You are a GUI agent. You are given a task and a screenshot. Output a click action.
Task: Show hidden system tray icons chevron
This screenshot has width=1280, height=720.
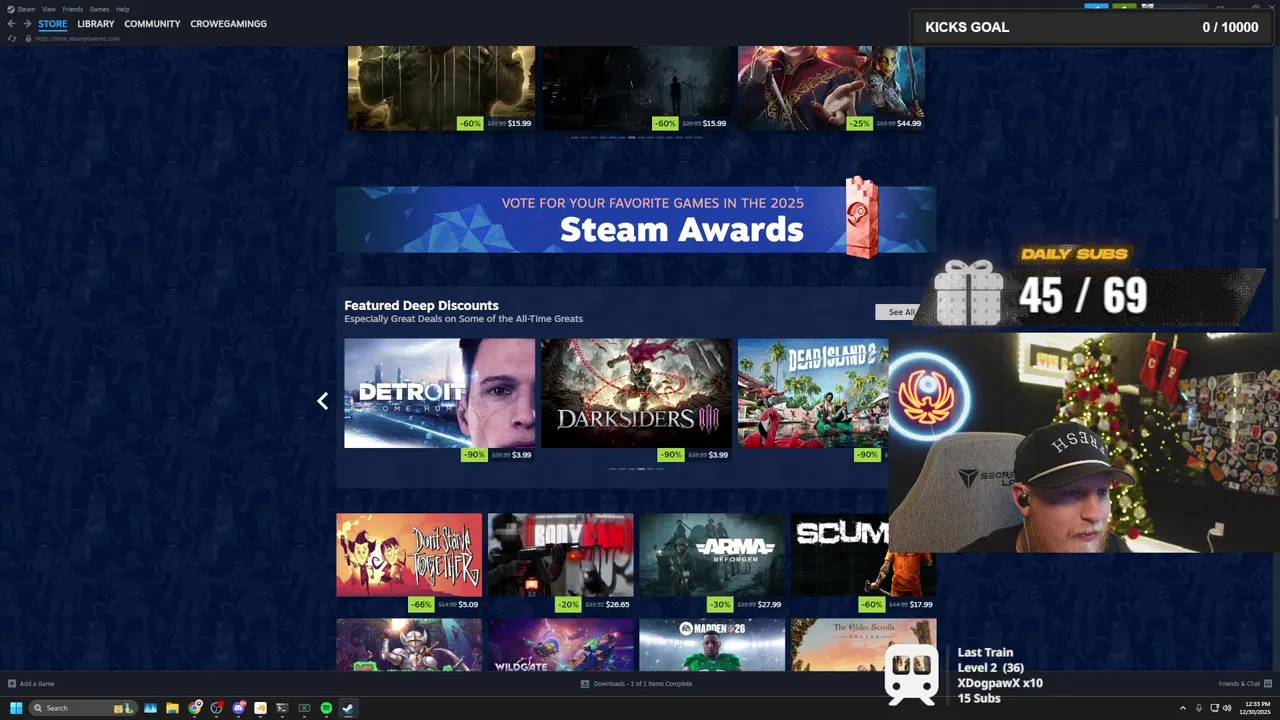(x=1183, y=708)
